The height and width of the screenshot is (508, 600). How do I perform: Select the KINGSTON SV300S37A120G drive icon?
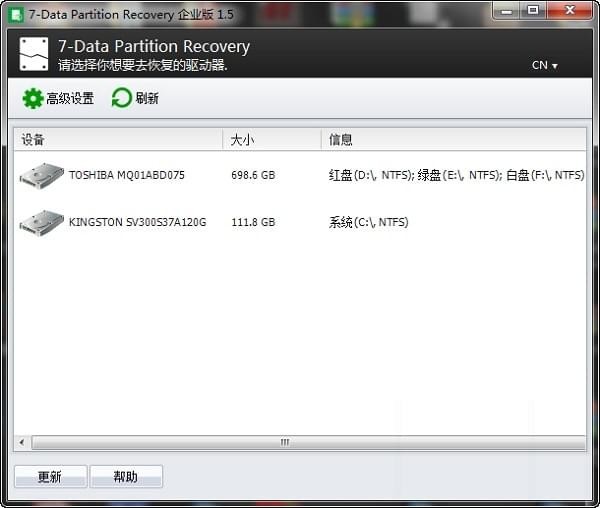(41, 223)
